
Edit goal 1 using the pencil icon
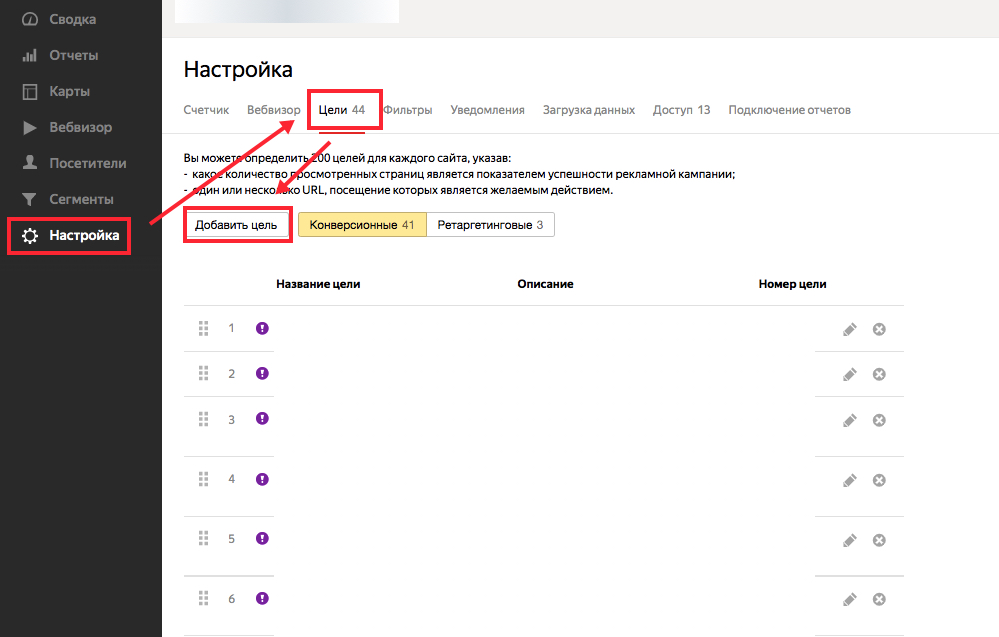849,328
